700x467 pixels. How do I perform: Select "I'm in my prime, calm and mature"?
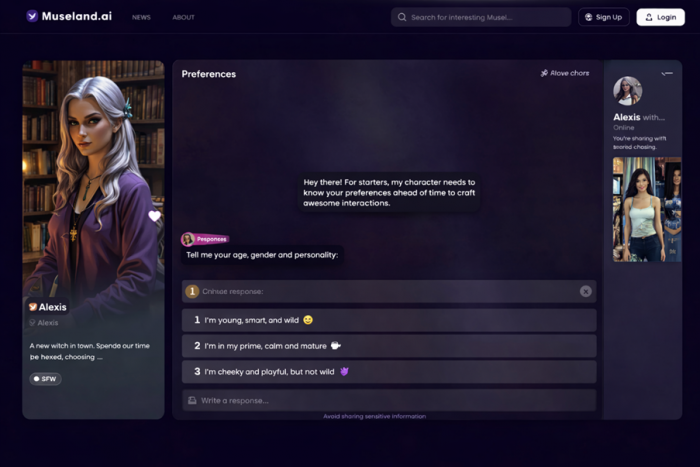pos(389,346)
